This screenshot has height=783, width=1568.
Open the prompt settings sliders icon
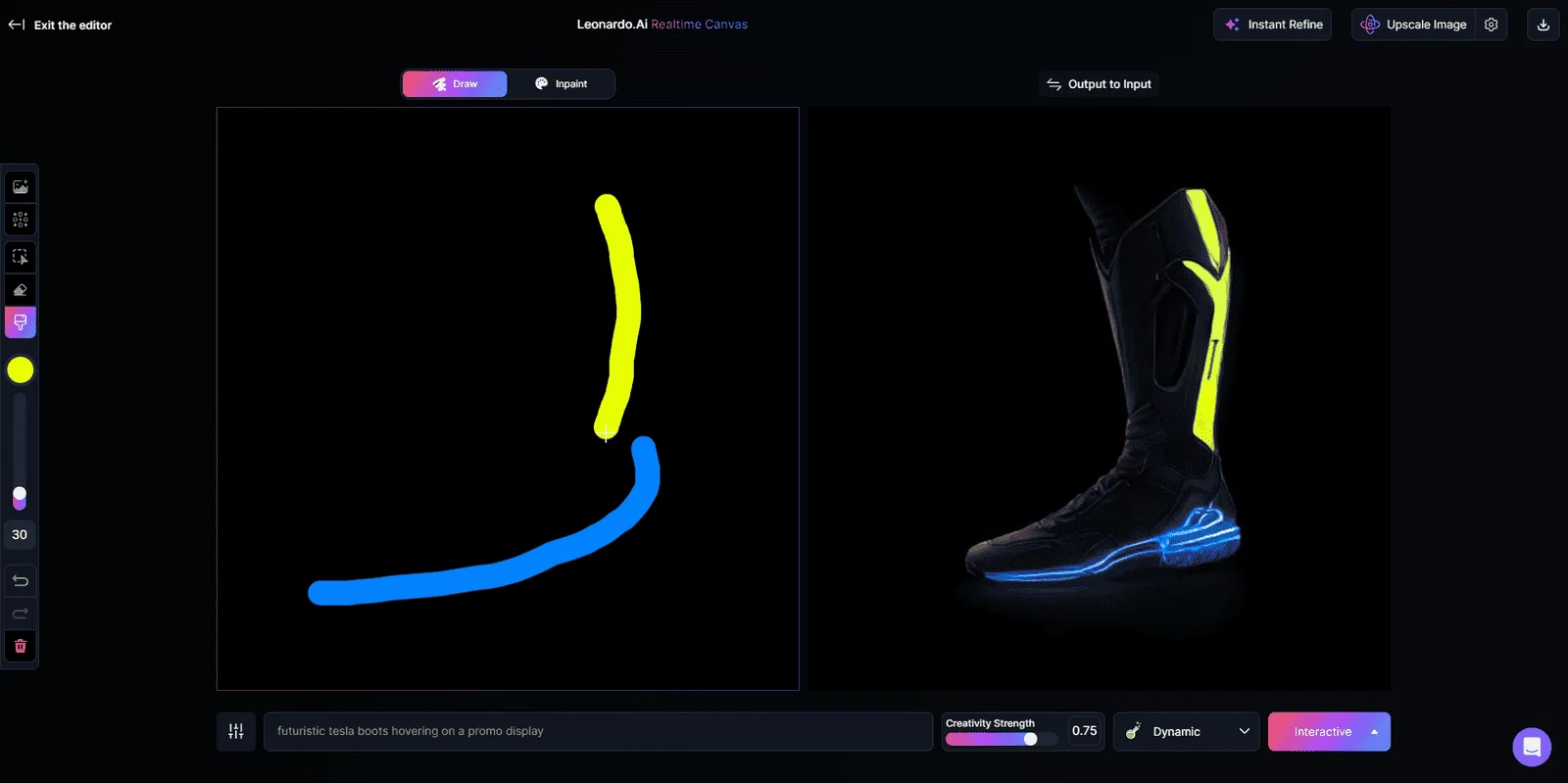point(236,731)
